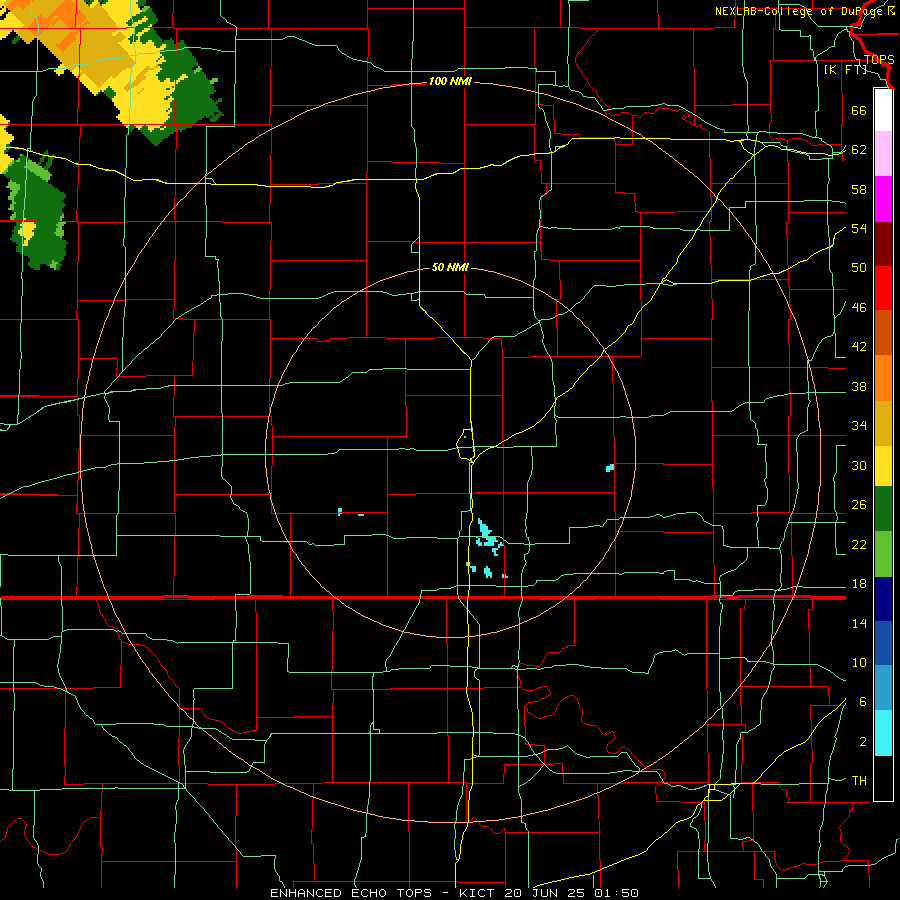The image size is (900, 900).
Task: Click the magenta legend swatch
Action: pyautogui.click(x=883, y=199)
